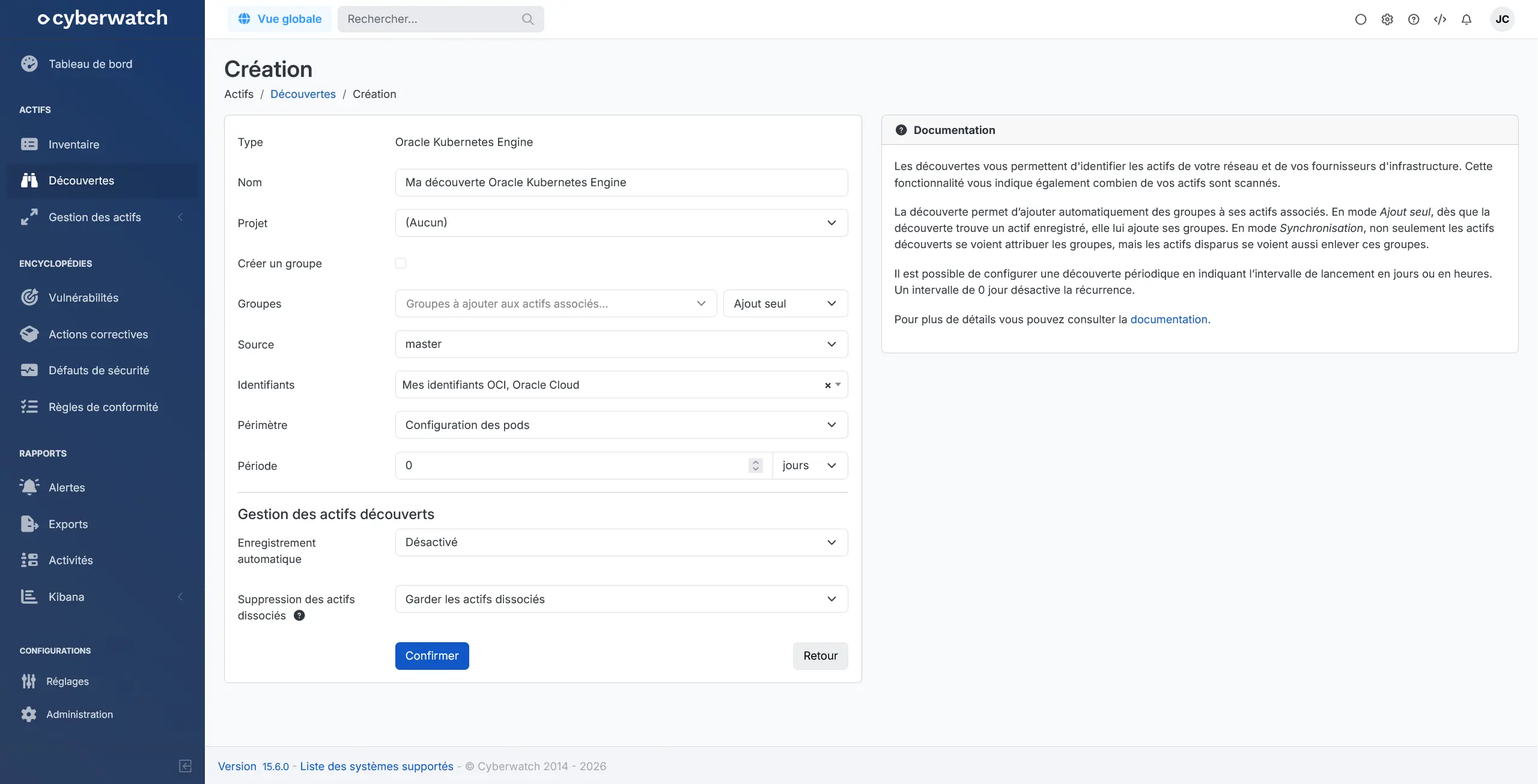Click the search magnifier icon

pos(527,19)
